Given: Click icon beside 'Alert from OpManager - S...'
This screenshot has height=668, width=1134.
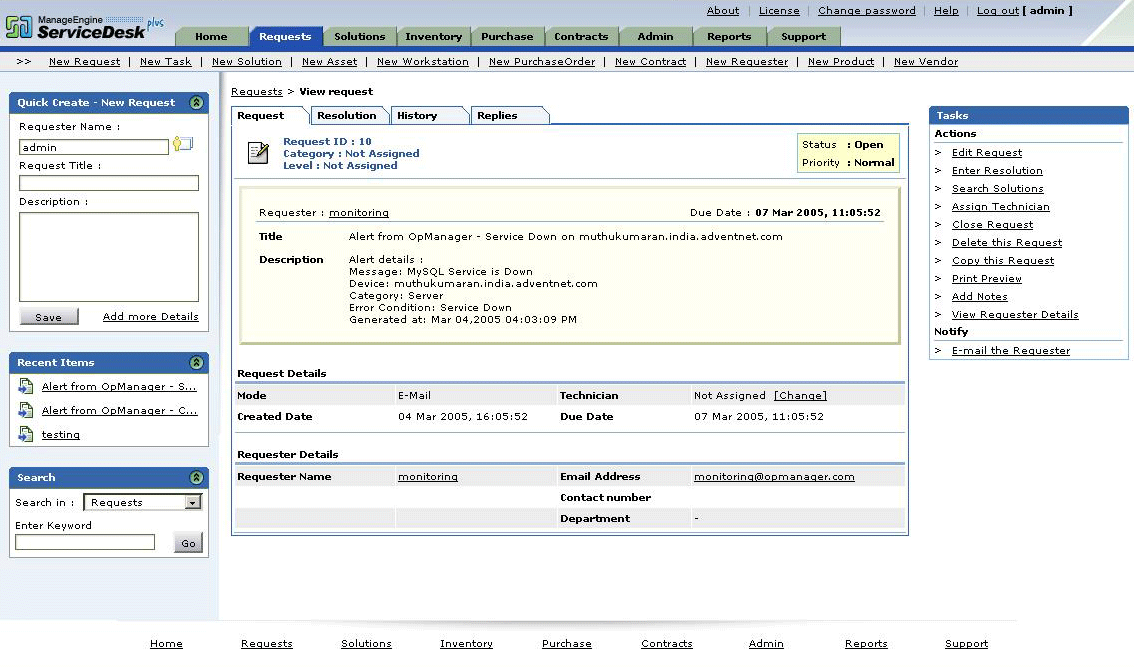Looking at the screenshot, I should point(26,386).
